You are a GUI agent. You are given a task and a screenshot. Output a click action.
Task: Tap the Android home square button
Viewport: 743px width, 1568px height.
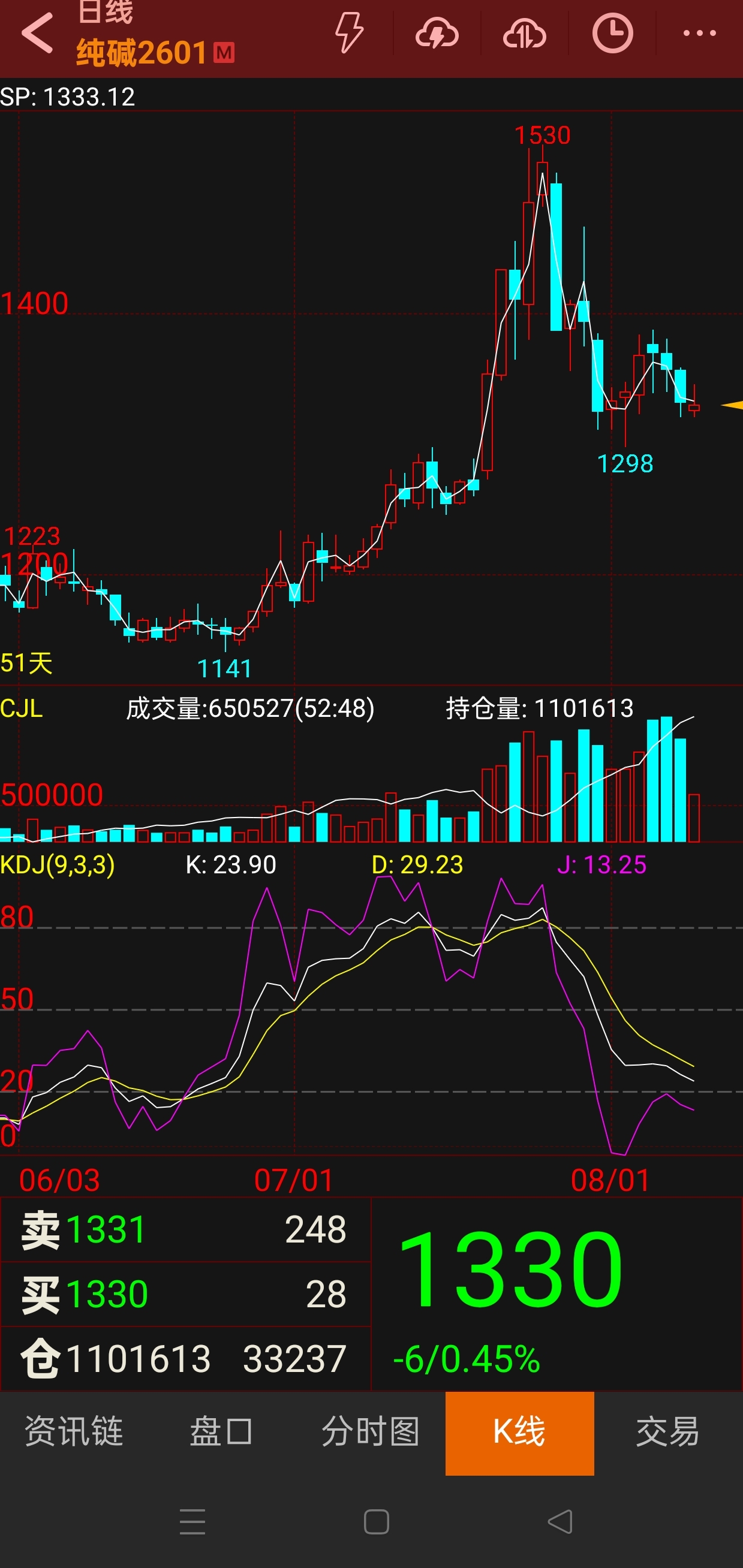tap(377, 1522)
